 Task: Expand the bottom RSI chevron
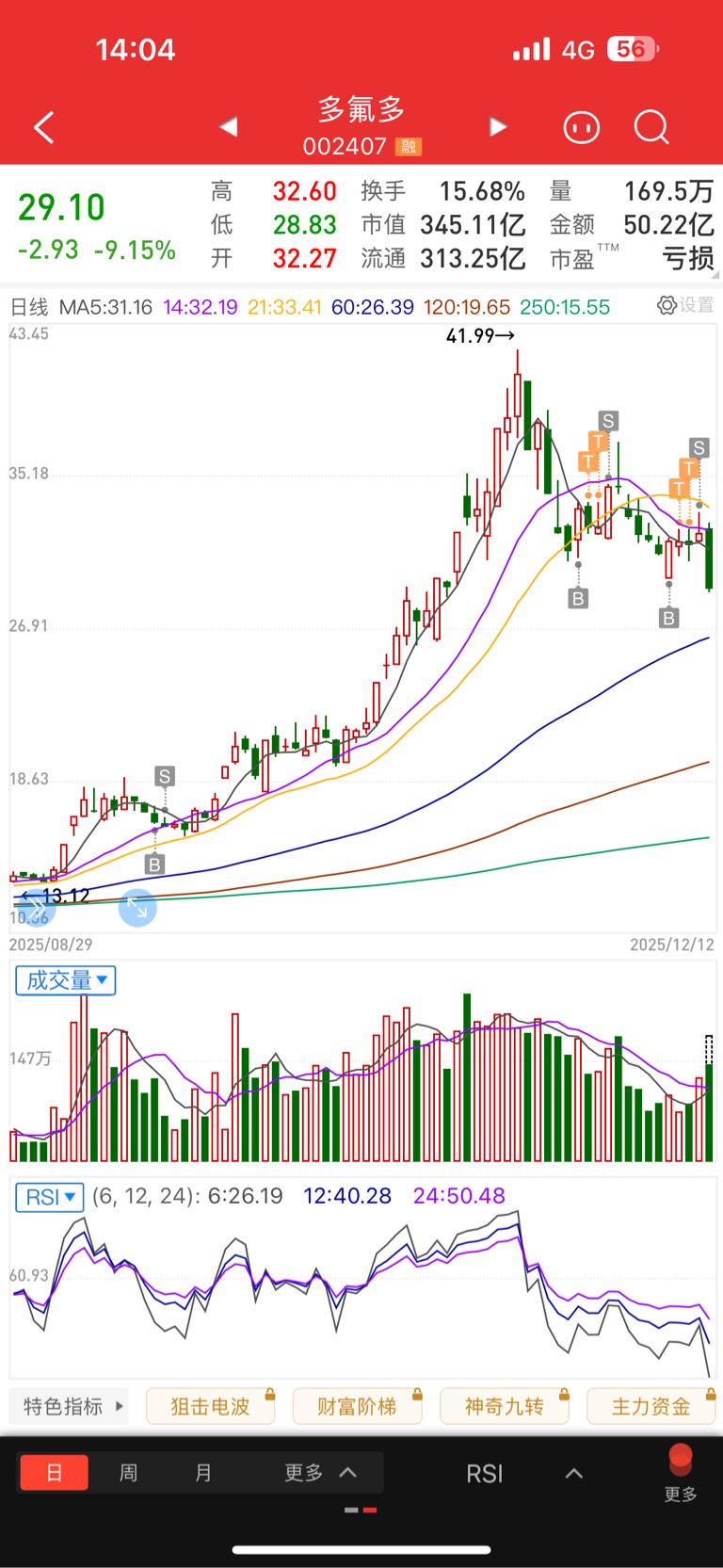(x=573, y=1474)
